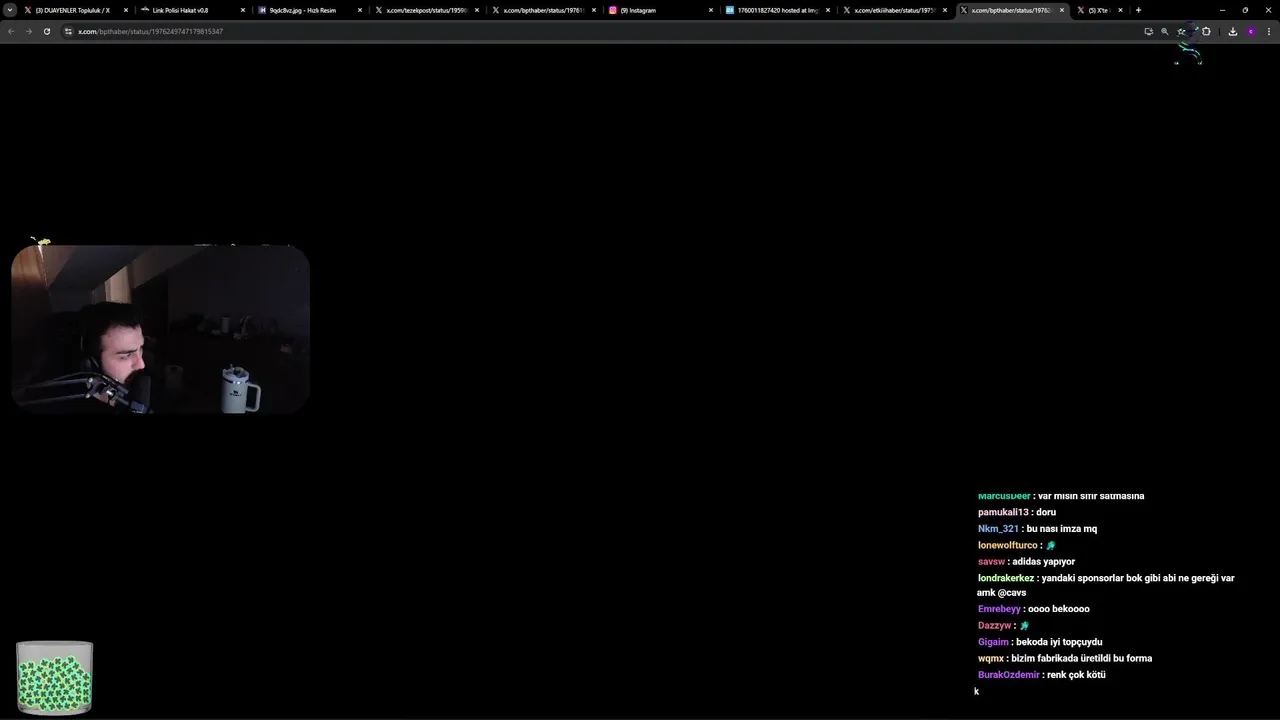Close the x.com/etkilihaber tab
Viewport: 1280px width, 720px height.
[945, 10]
